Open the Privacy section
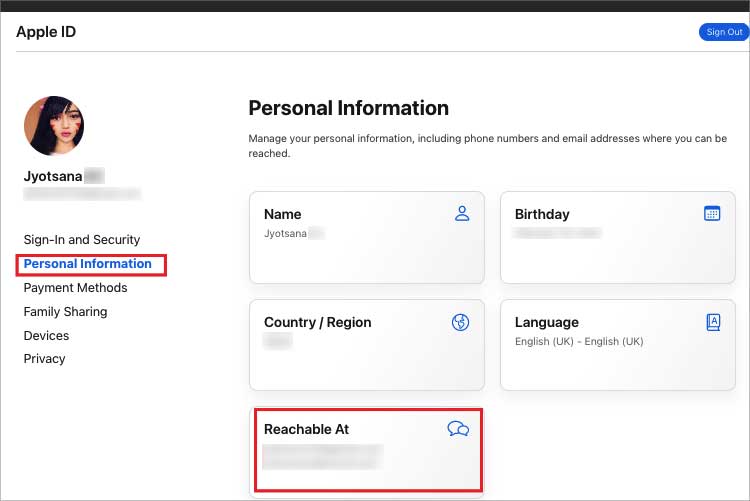750x501 pixels. [44, 359]
